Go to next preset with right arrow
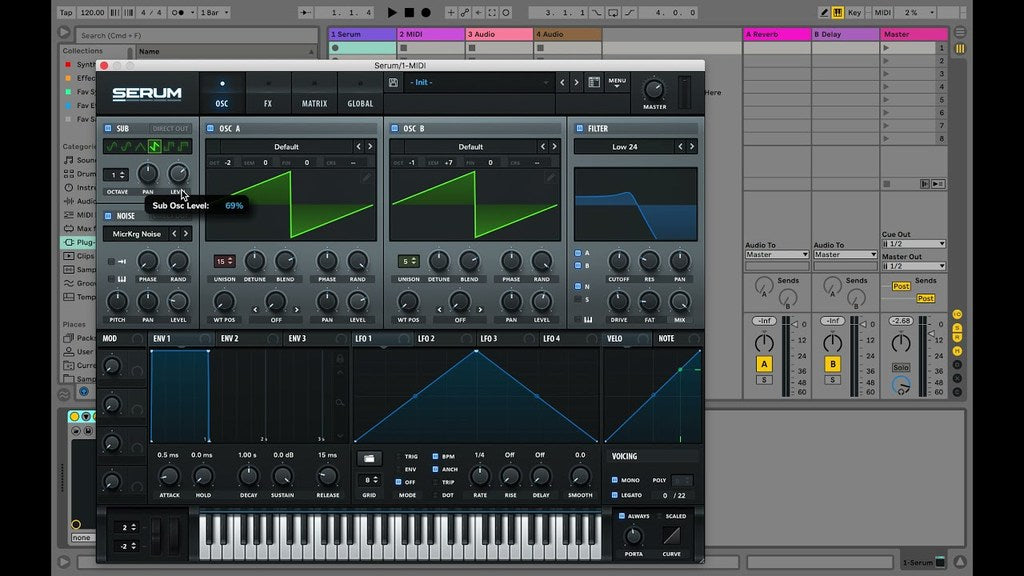 [x=576, y=83]
